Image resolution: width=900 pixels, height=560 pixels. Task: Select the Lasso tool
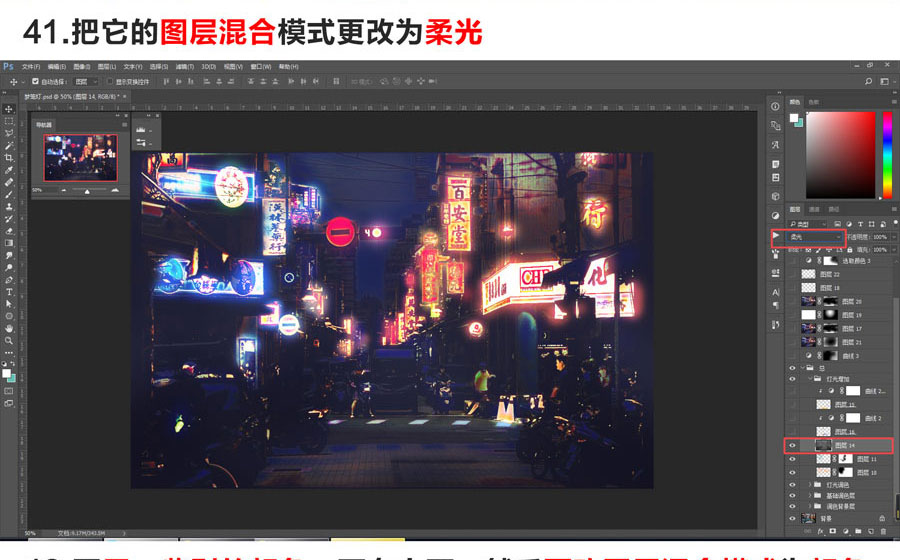click(x=9, y=133)
